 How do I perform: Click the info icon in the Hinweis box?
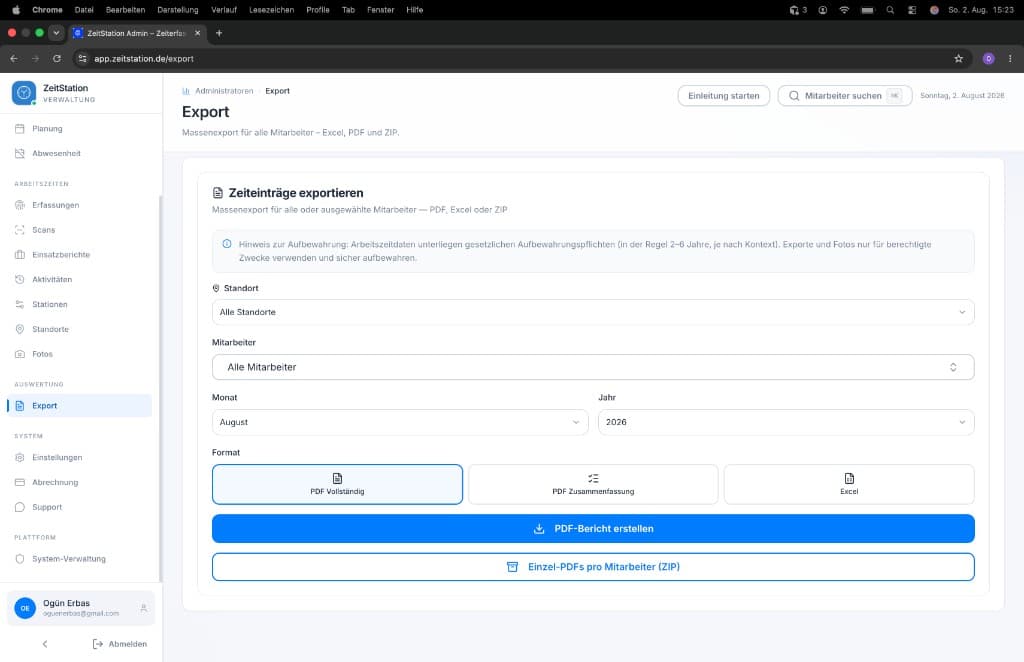coord(227,244)
